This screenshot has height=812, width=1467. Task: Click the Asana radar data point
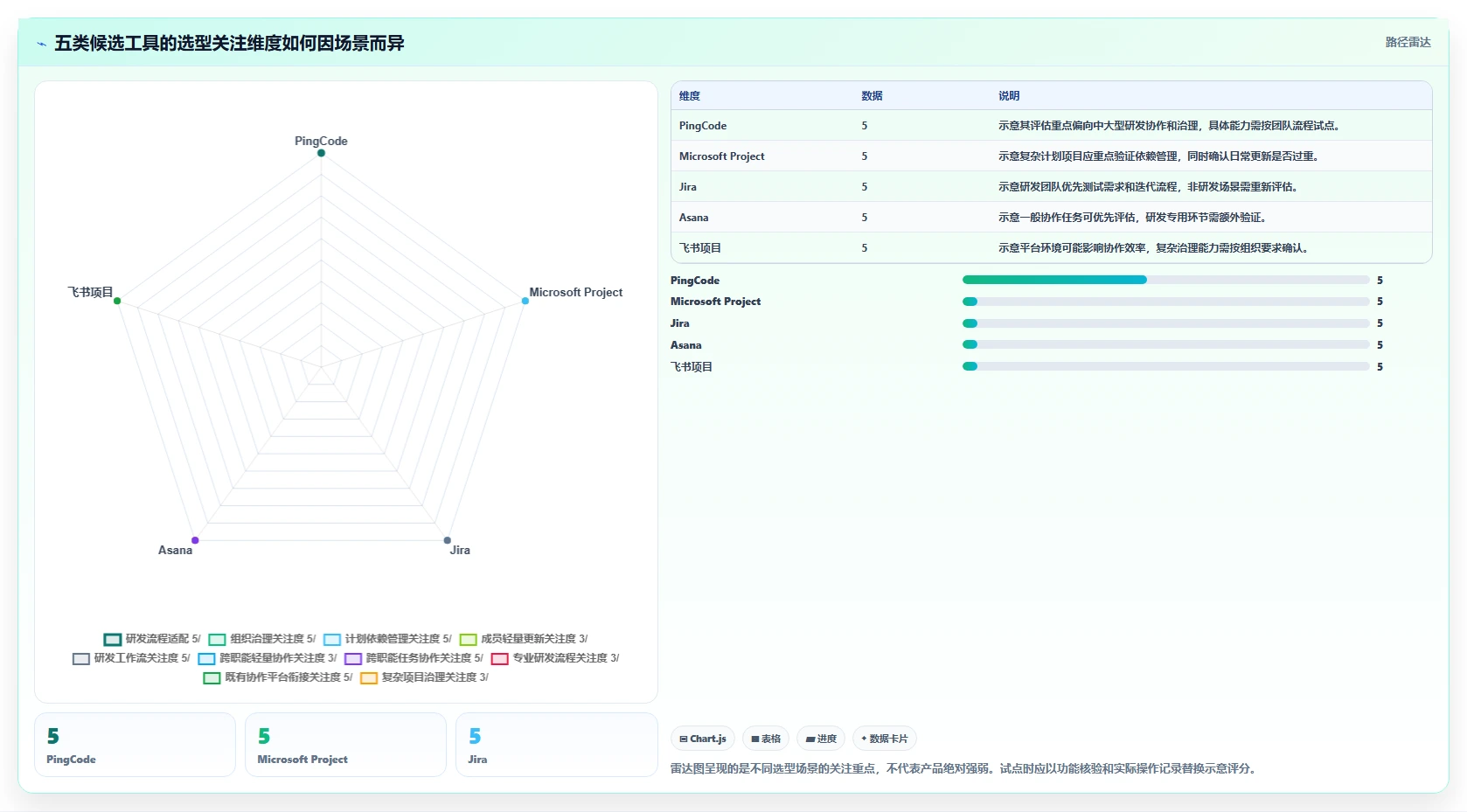pos(195,540)
